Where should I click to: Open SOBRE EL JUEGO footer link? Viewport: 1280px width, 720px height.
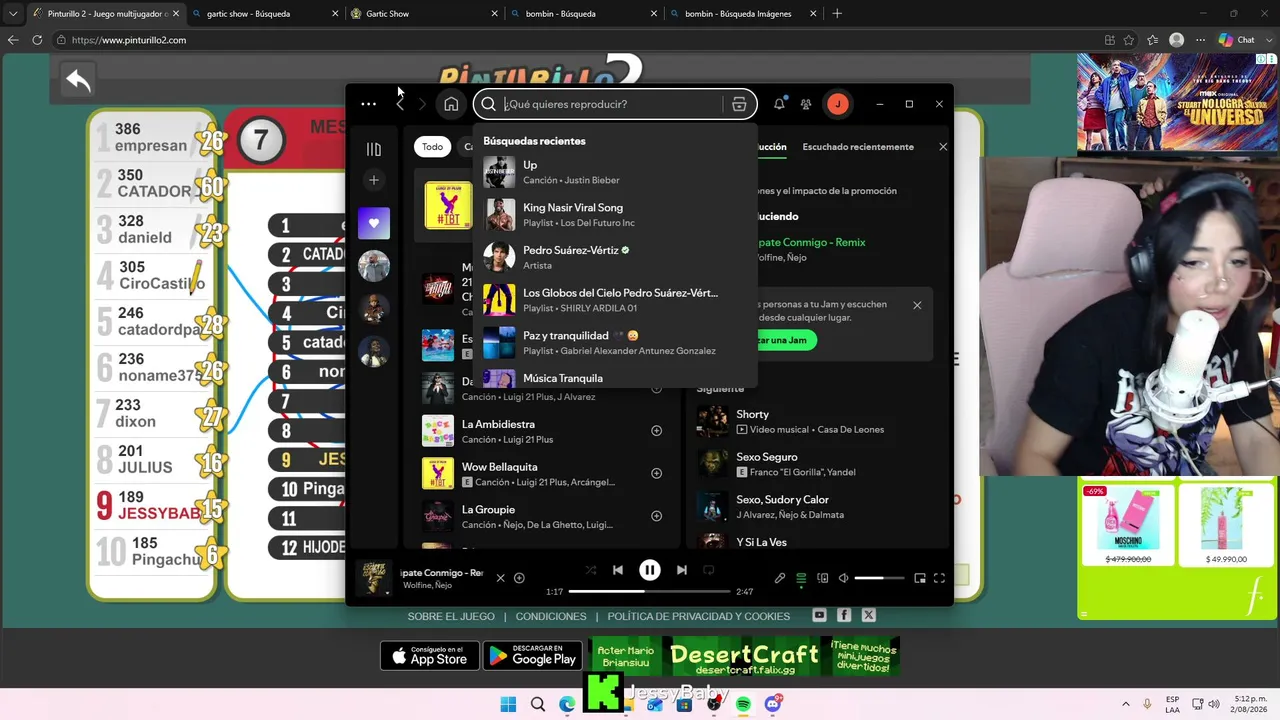451,617
